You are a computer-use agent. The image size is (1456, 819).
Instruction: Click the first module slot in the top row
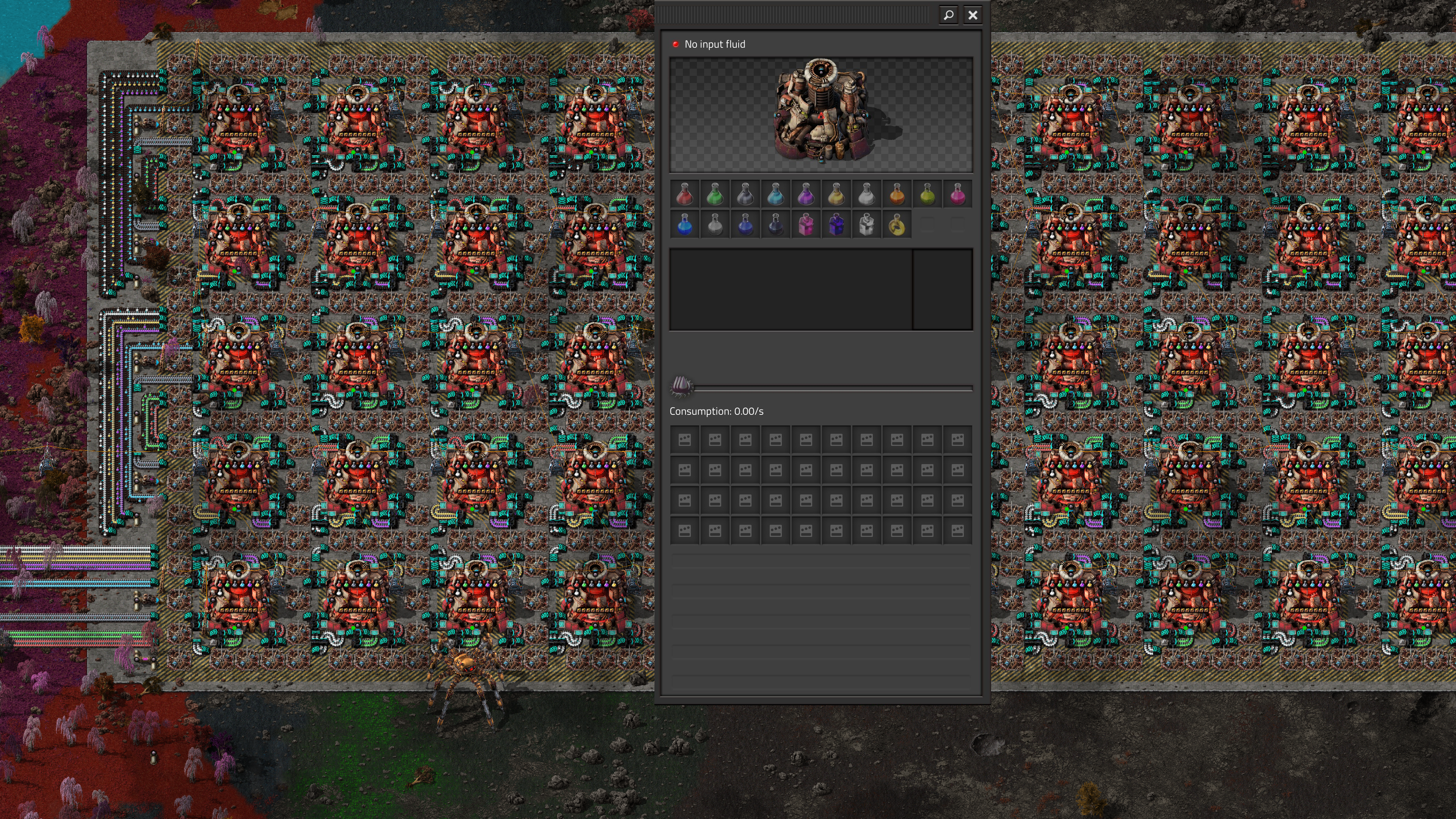[684, 440]
